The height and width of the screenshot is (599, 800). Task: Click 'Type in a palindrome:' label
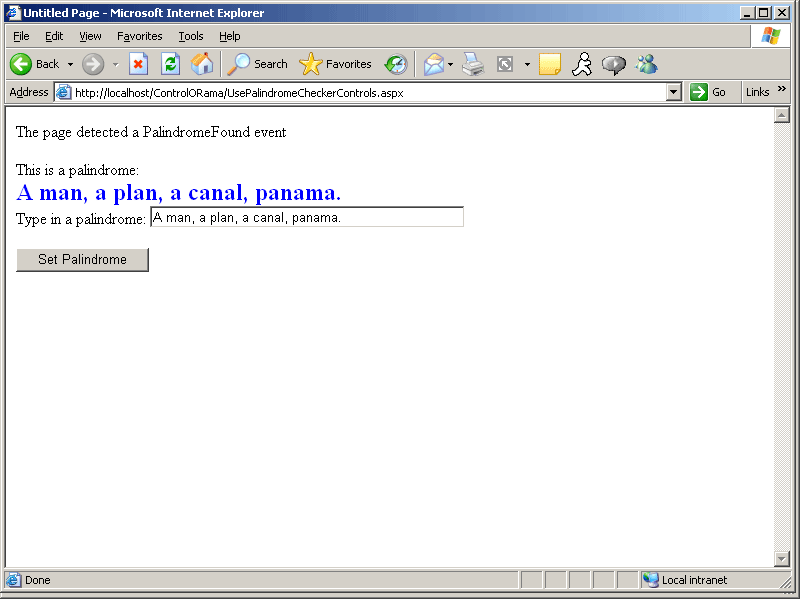coord(81,219)
